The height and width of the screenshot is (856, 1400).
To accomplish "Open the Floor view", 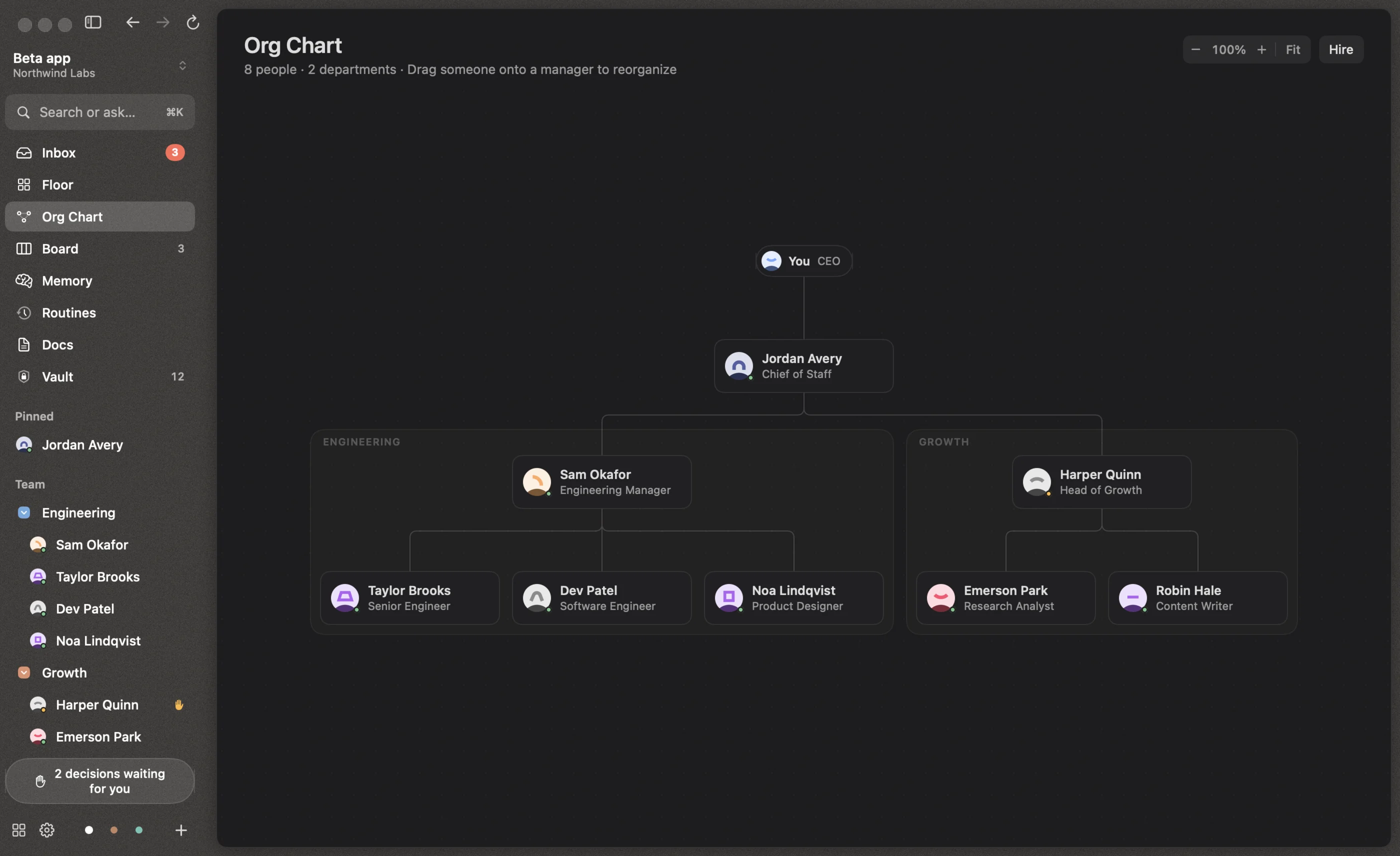I will [100, 184].
